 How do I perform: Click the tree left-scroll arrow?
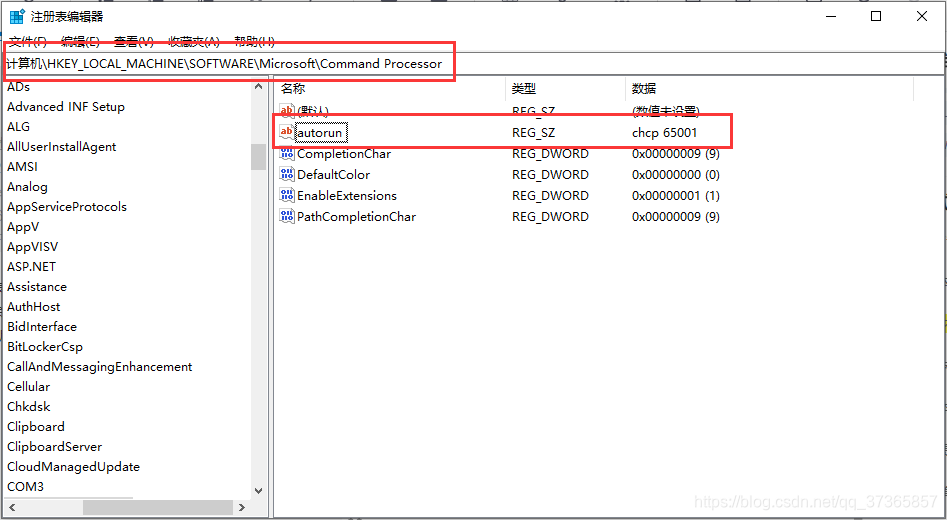[11, 507]
